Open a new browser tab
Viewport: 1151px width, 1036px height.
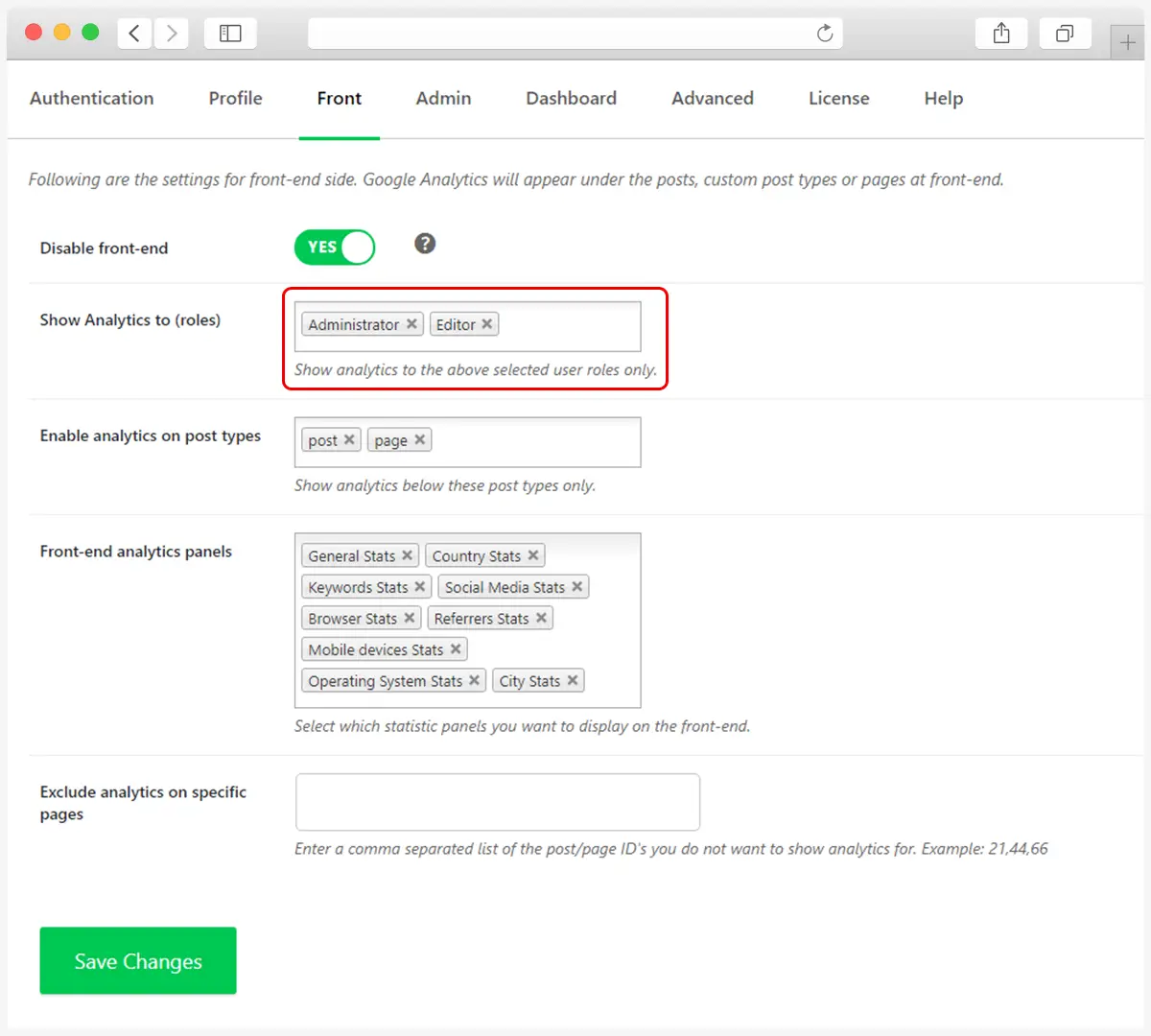[x=1128, y=42]
